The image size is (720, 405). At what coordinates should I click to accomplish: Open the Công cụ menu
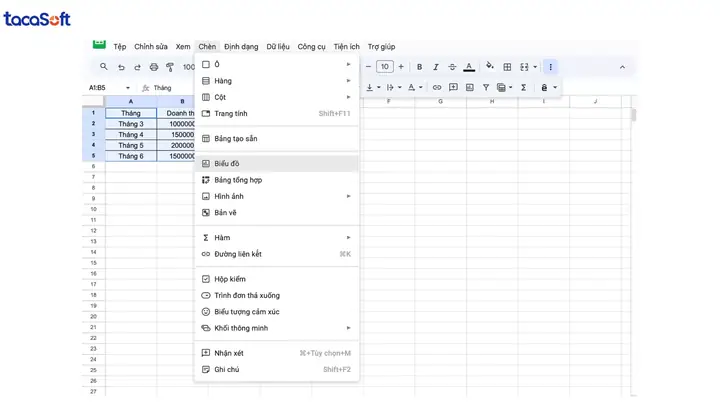311,46
